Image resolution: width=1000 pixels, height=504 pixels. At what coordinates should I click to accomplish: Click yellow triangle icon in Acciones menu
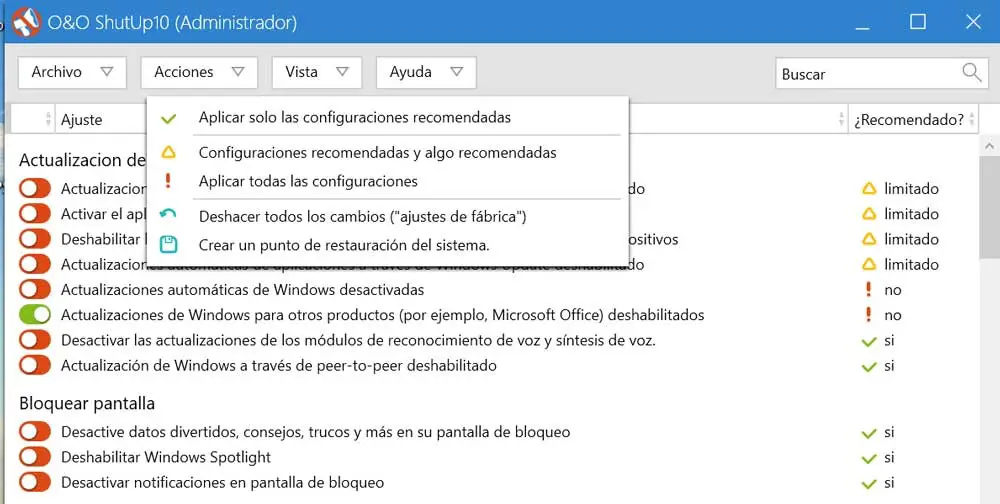(168, 152)
